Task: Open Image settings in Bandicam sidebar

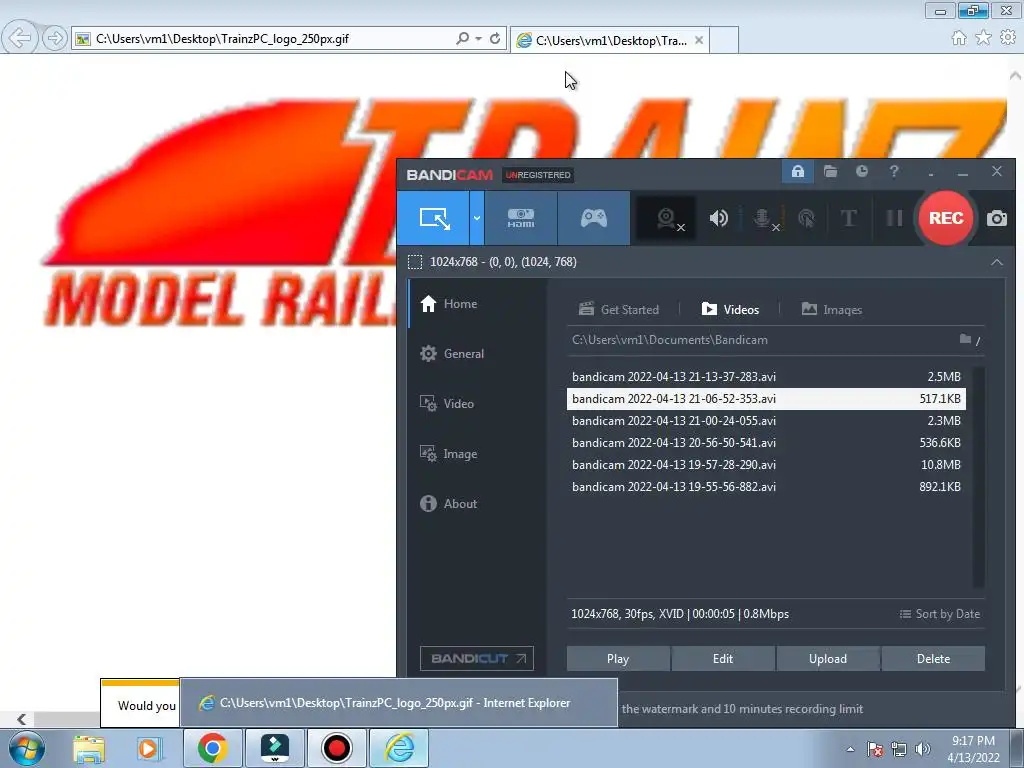Action: [449, 454]
